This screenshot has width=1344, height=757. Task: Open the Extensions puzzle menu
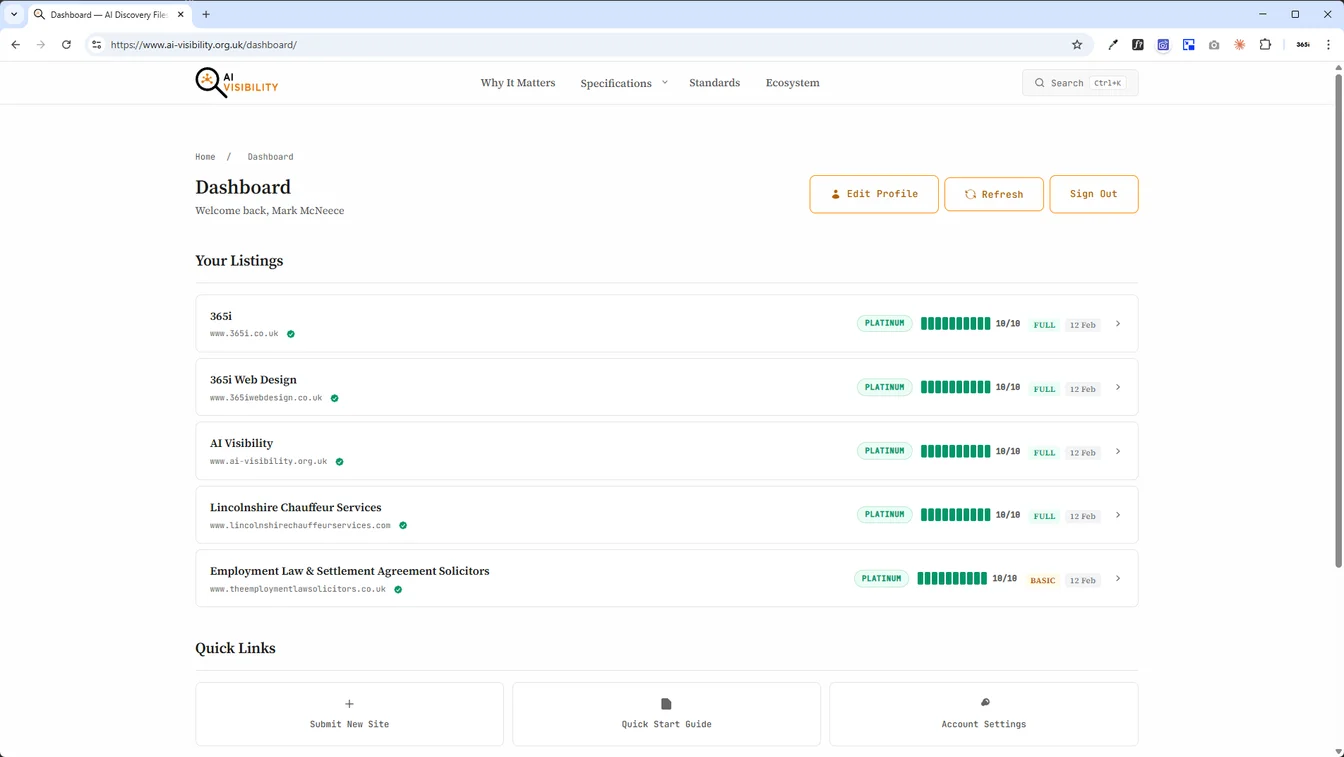pos(1265,44)
